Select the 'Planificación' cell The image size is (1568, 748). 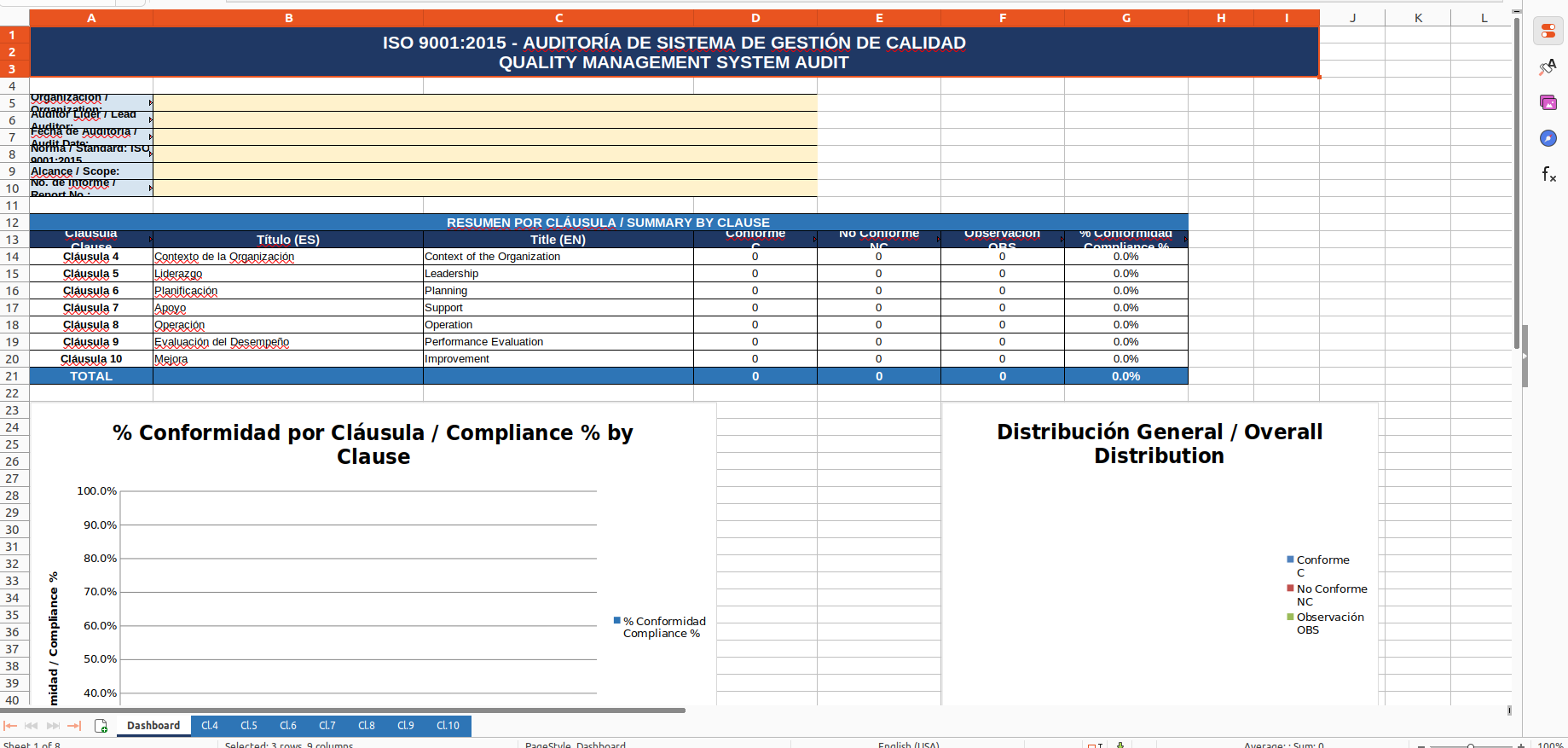click(288, 291)
